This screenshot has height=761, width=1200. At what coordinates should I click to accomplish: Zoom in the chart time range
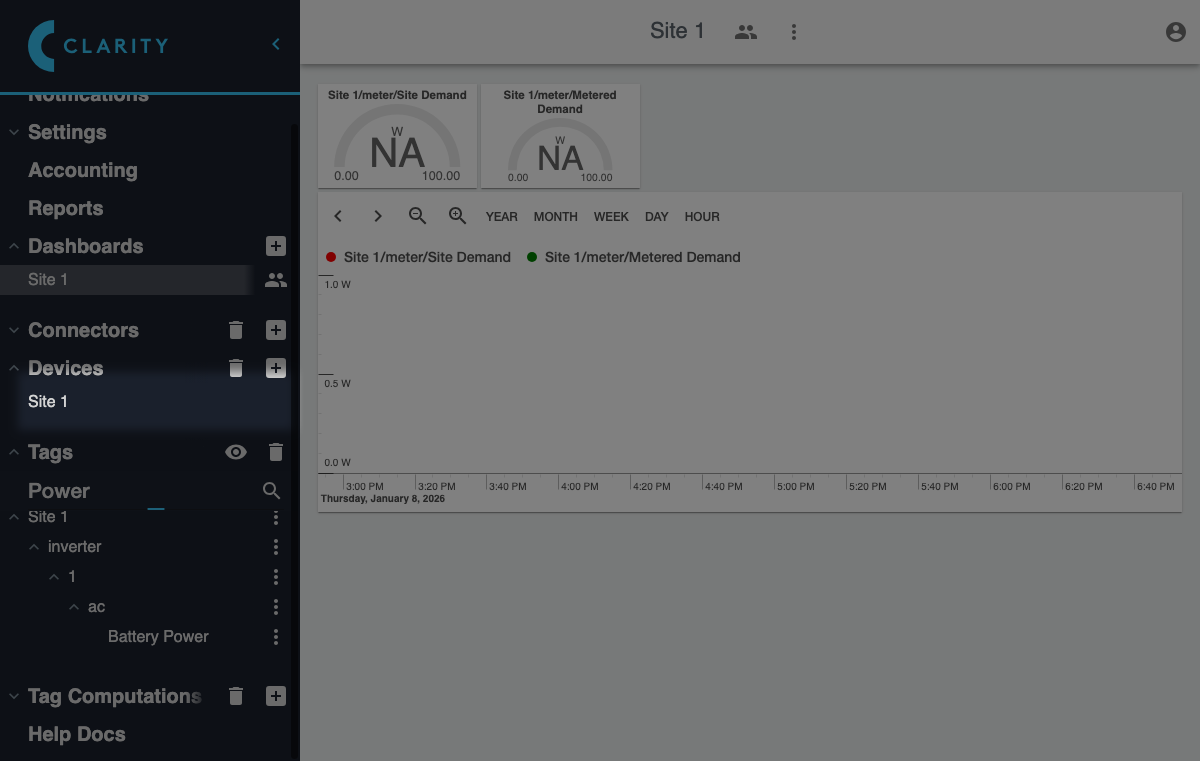(x=457, y=216)
